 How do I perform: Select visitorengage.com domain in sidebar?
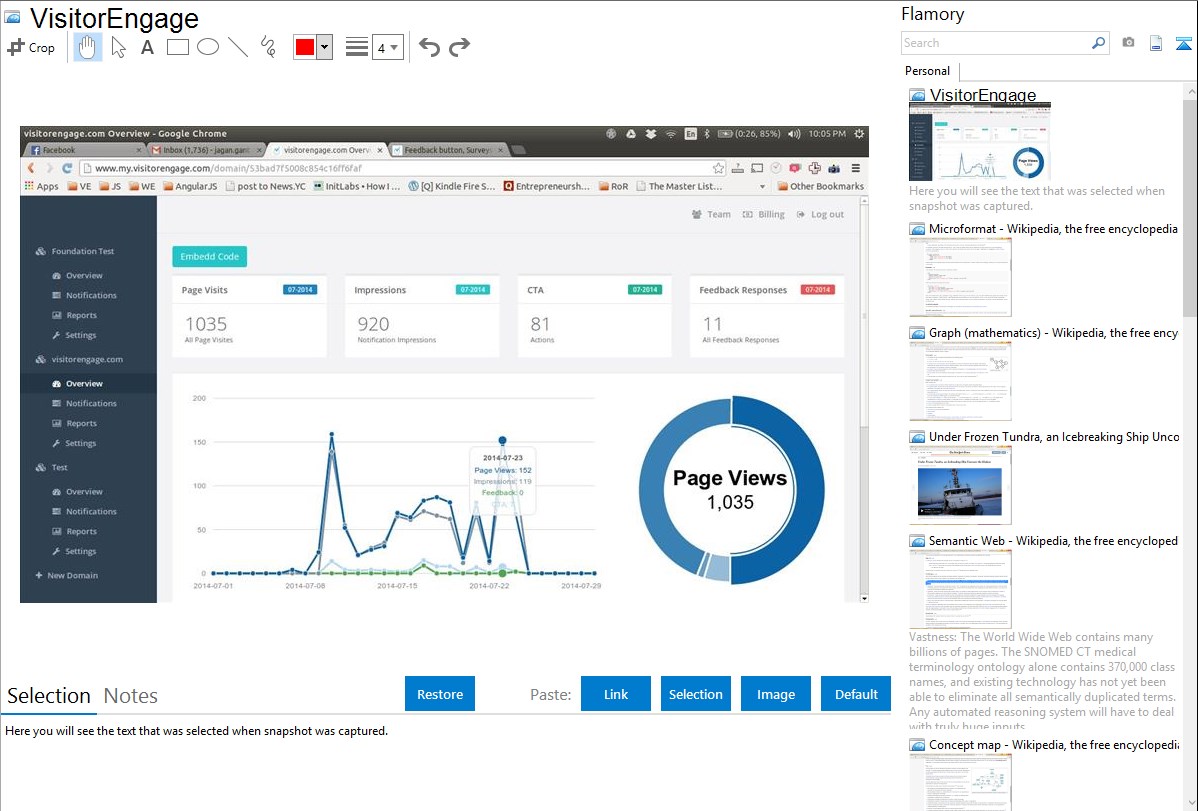79,359
